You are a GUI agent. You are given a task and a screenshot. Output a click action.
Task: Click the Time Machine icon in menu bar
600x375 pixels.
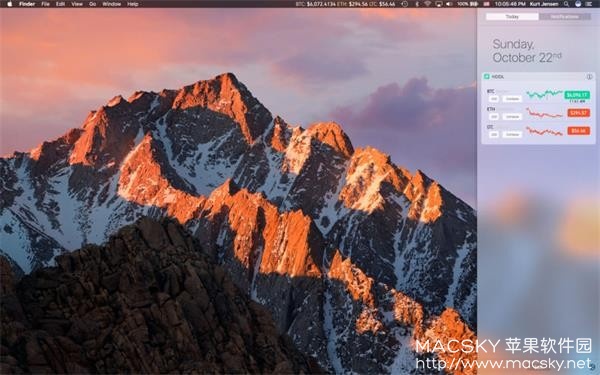[x=404, y=4]
